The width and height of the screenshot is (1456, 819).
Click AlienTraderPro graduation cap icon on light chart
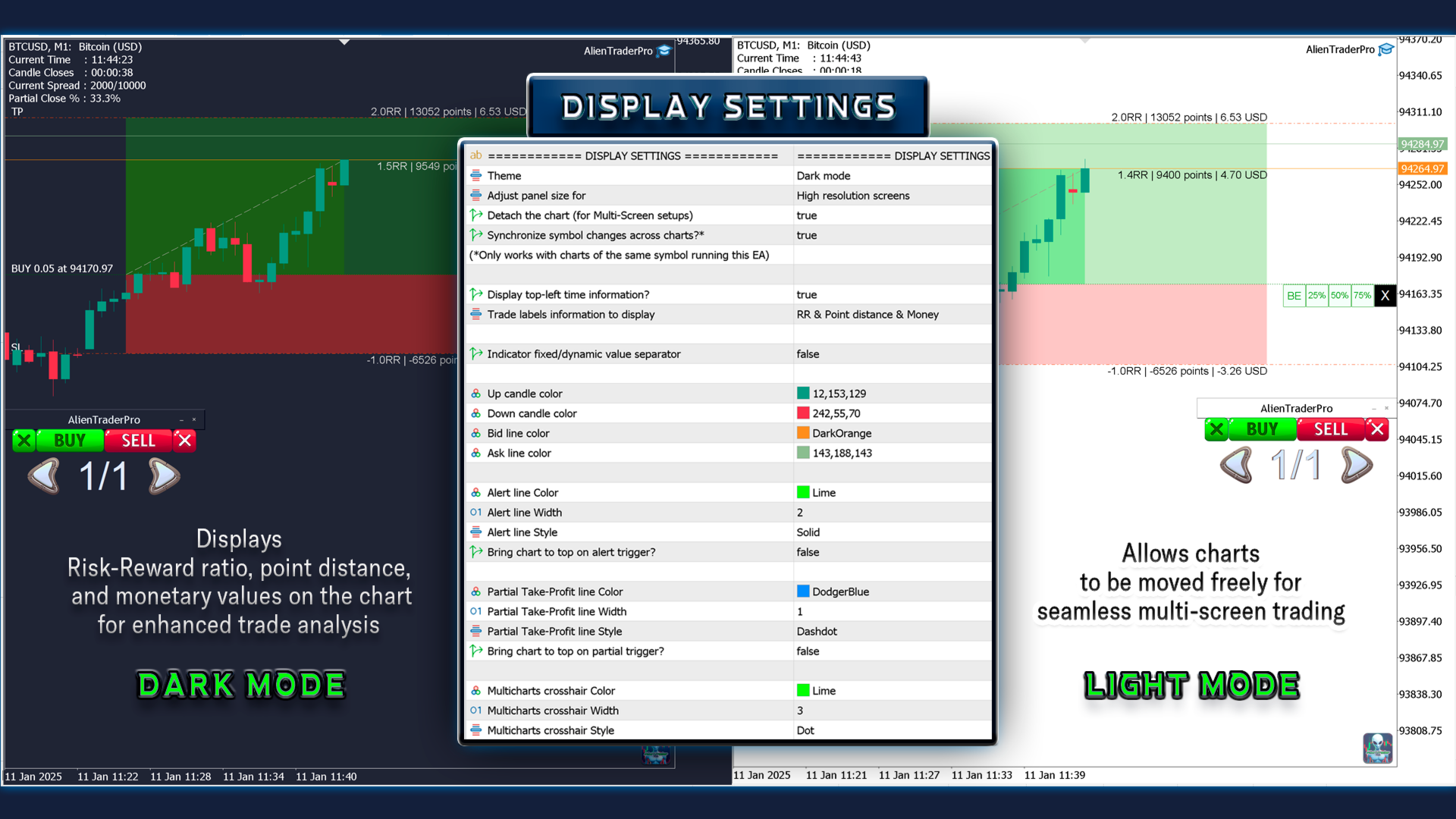coord(1386,49)
